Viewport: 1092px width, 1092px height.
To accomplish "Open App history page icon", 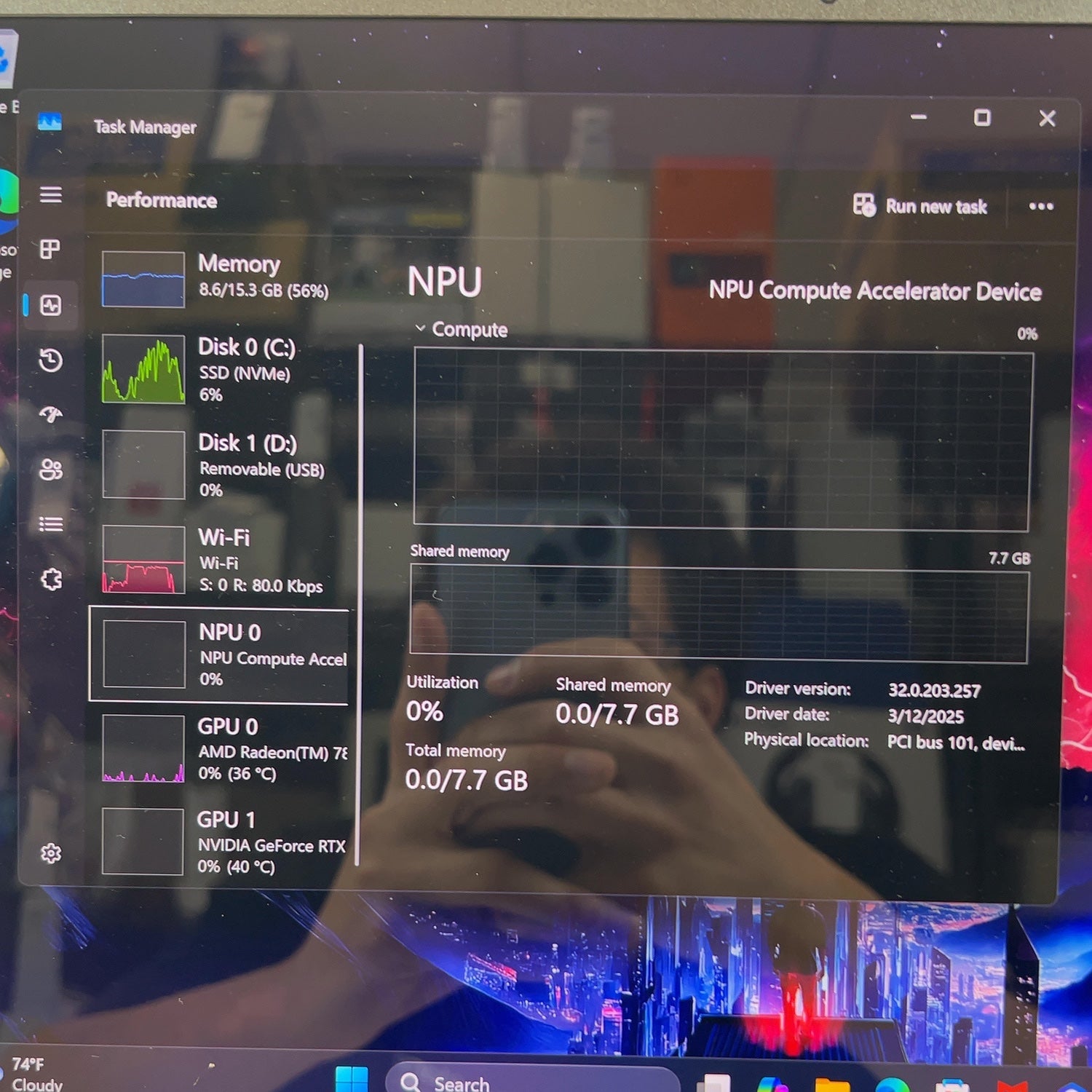I will tap(50, 360).
